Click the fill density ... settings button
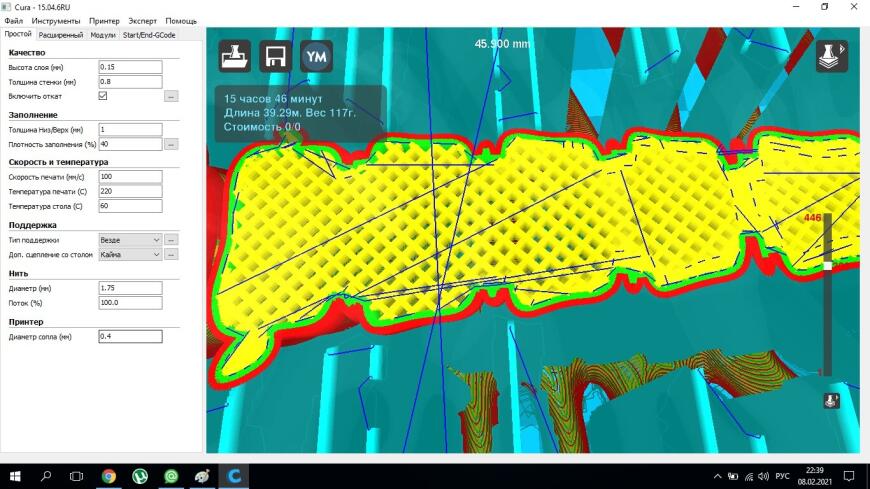This screenshot has width=870, height=489. click(x=171, y=144)
